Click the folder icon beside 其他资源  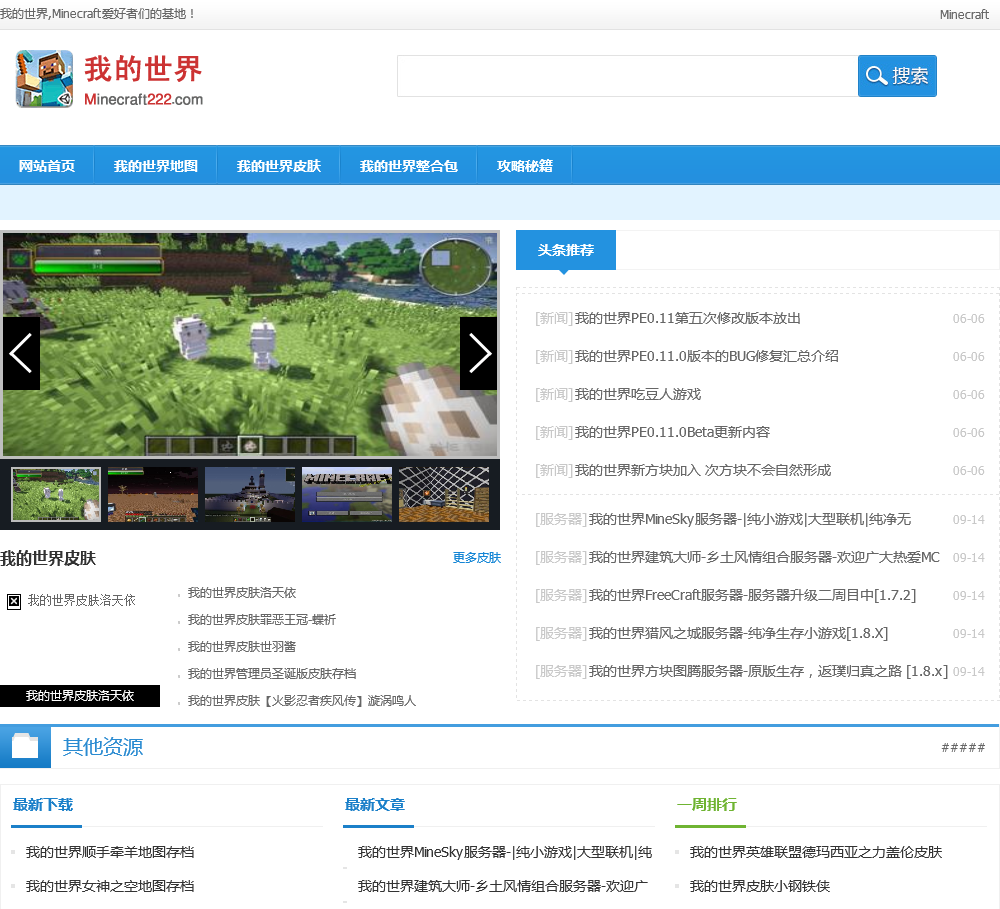(x=25, y=746)
